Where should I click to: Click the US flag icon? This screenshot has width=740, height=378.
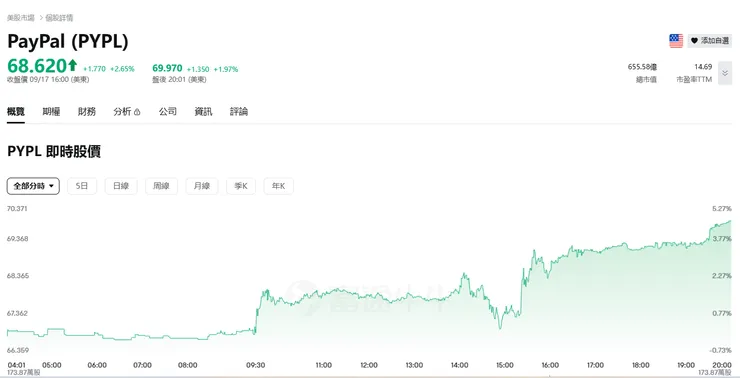(676, 41)
